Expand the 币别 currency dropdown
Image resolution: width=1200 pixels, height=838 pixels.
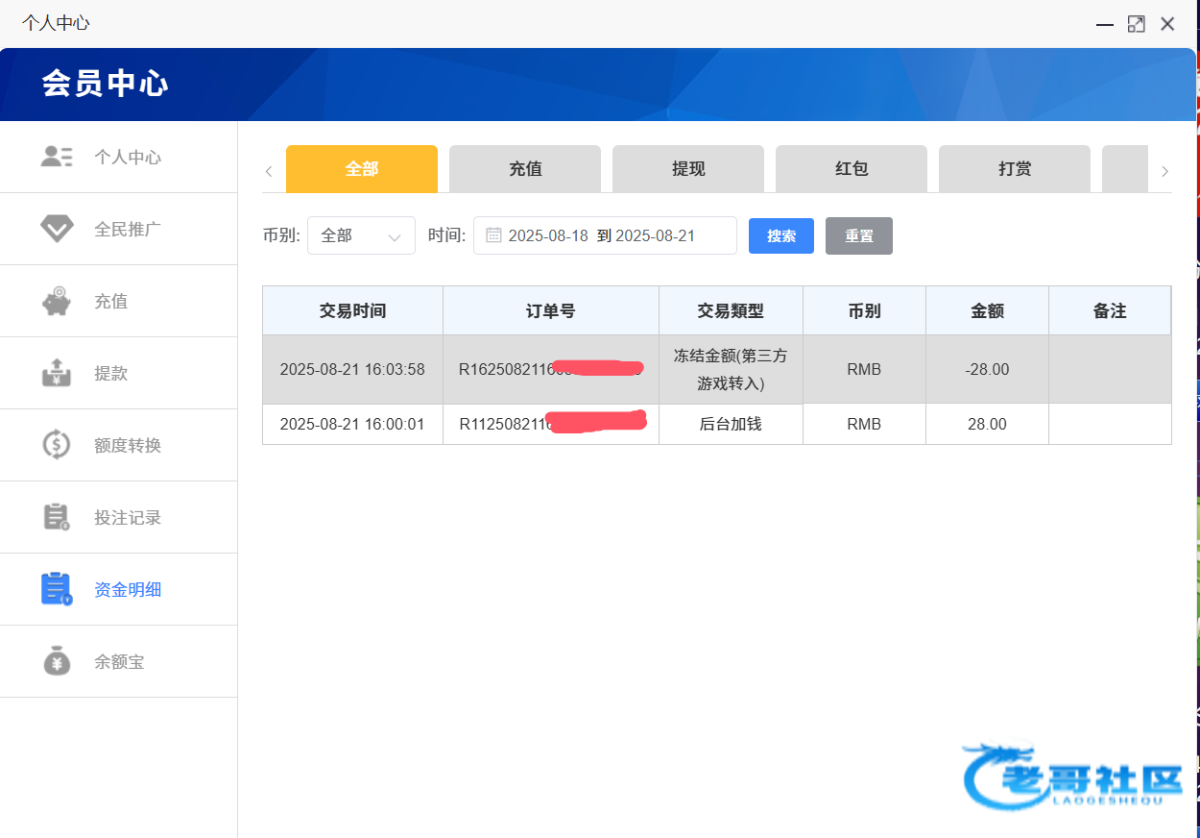point(361,236)
